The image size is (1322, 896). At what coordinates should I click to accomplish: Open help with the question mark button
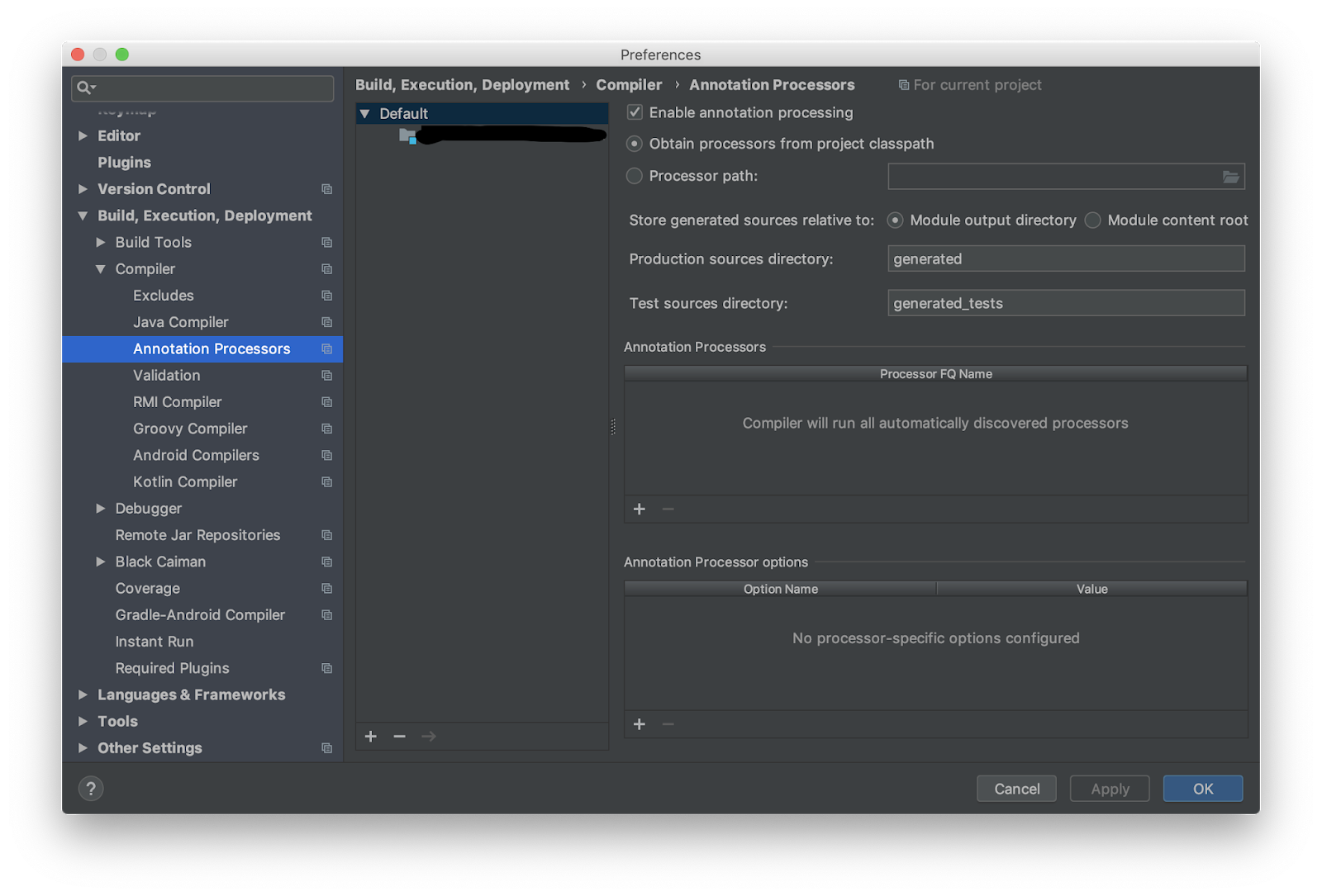click(91, 789)
